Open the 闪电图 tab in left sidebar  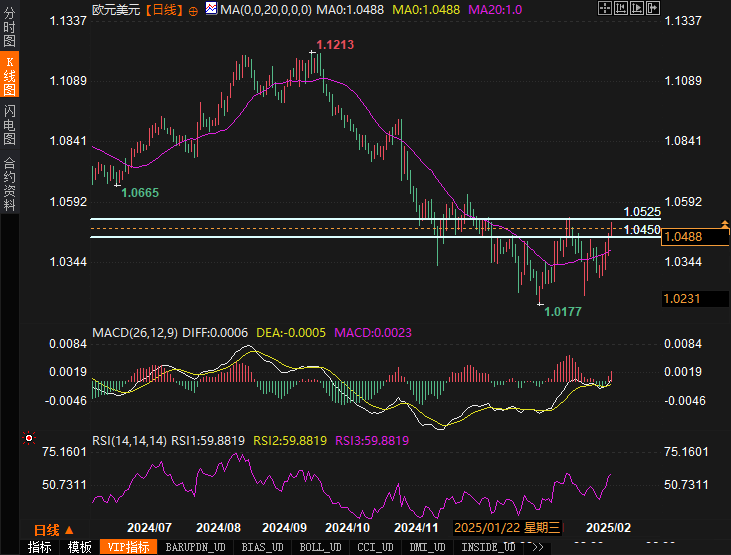tap(10, 125)
